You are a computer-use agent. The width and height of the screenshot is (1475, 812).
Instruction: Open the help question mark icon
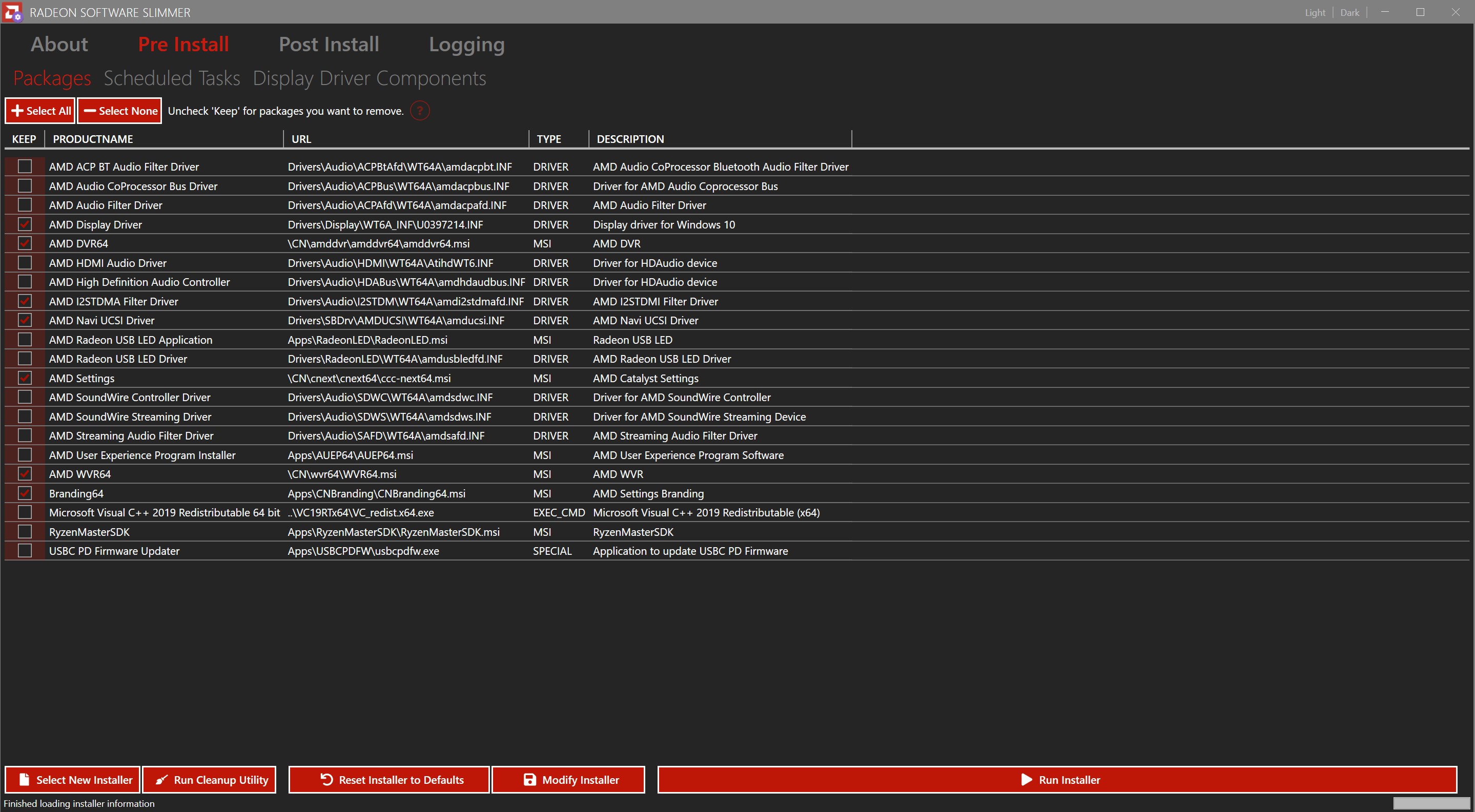coord(420,111)
